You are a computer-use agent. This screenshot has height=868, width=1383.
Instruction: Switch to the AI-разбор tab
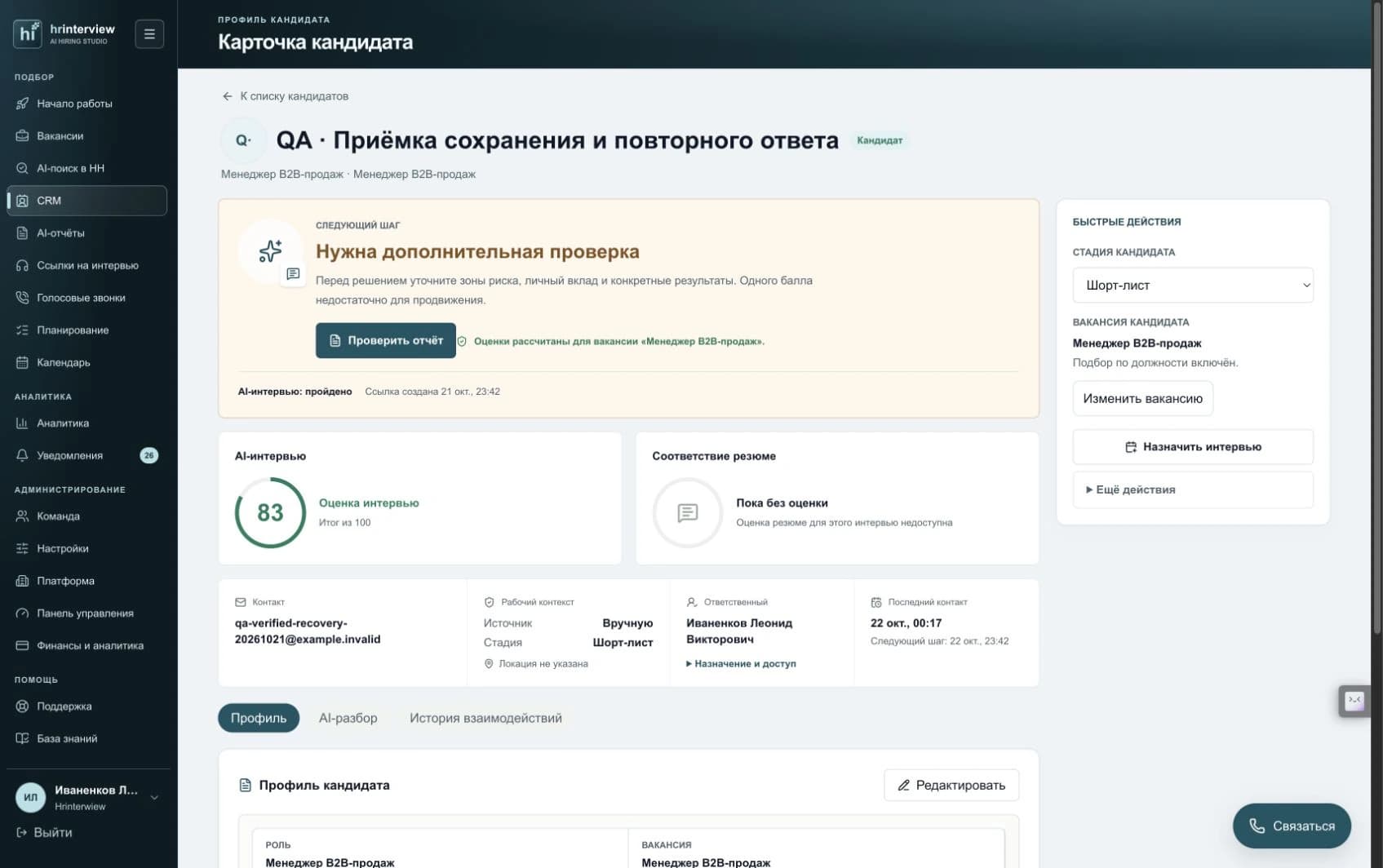tap(348, 718)
